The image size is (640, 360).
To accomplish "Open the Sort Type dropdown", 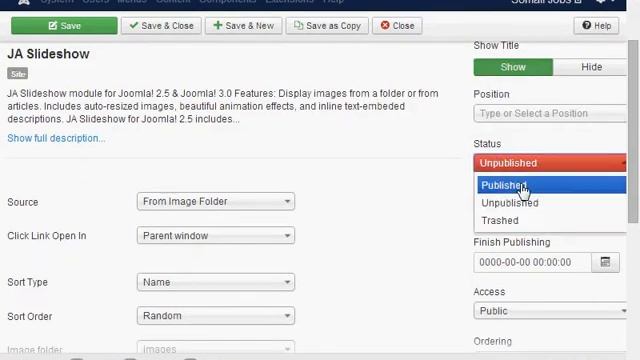I will (216, 282).
